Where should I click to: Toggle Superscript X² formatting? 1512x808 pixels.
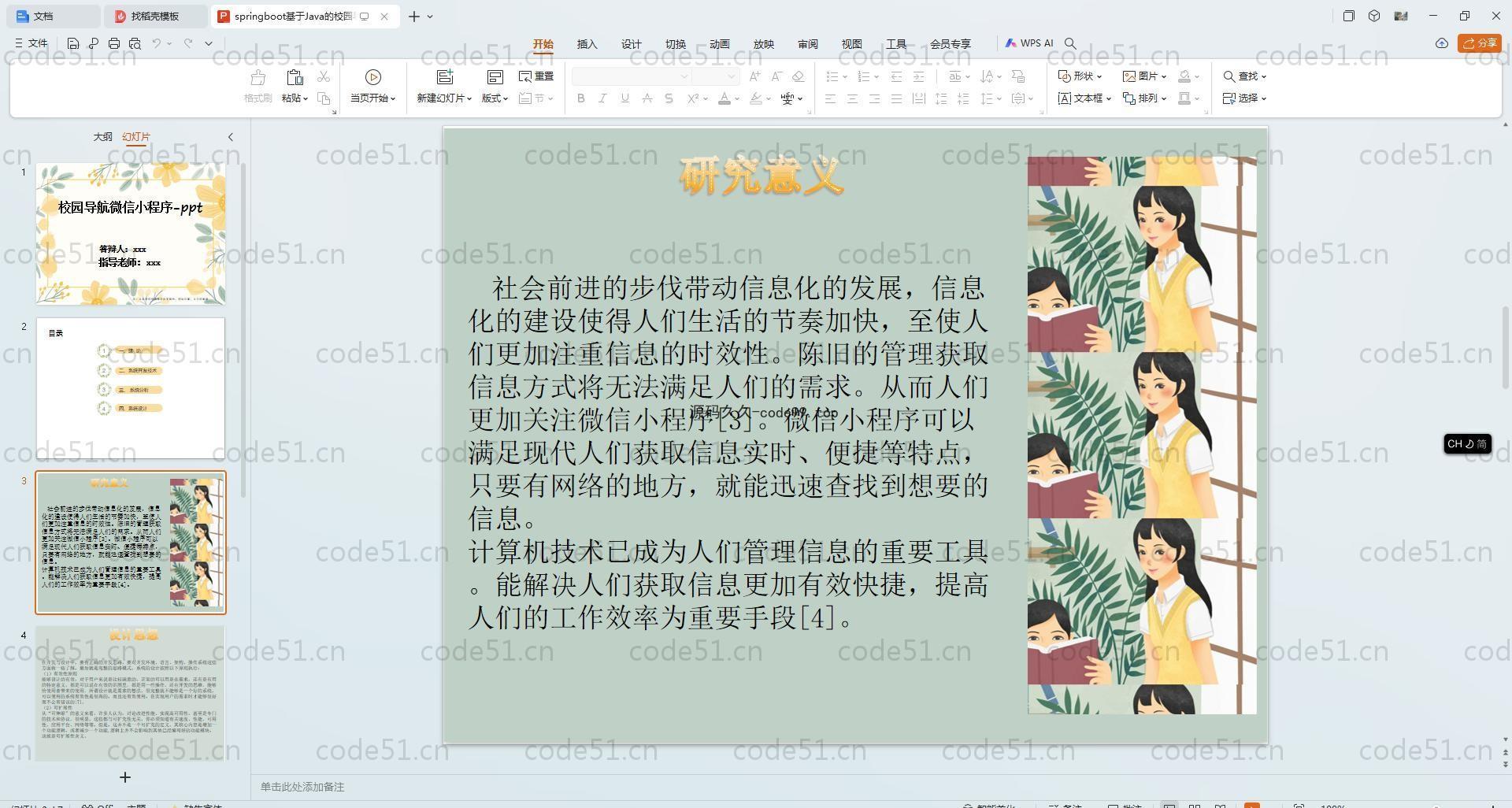coord(693,98)
